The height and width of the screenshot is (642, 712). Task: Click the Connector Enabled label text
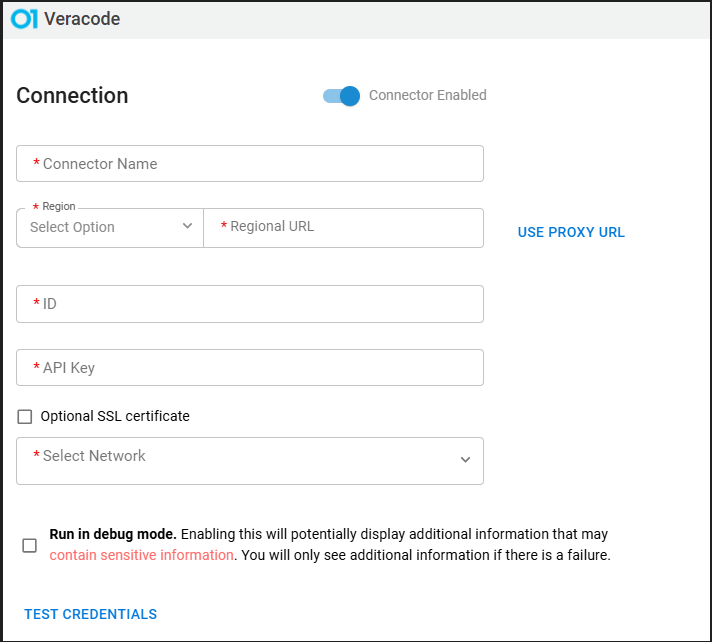click(x=428, y=95)
